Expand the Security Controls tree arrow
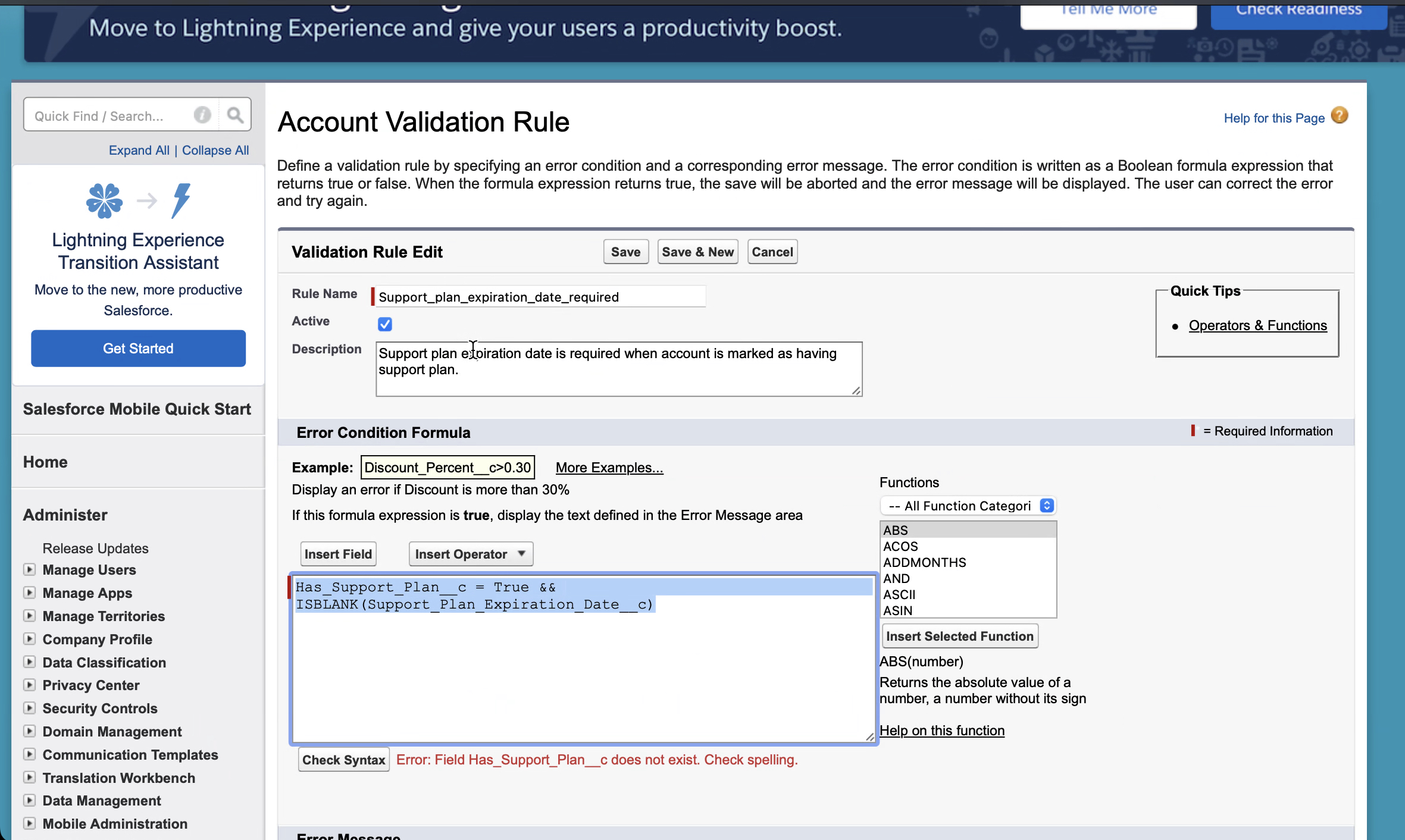 coord(29,708)
